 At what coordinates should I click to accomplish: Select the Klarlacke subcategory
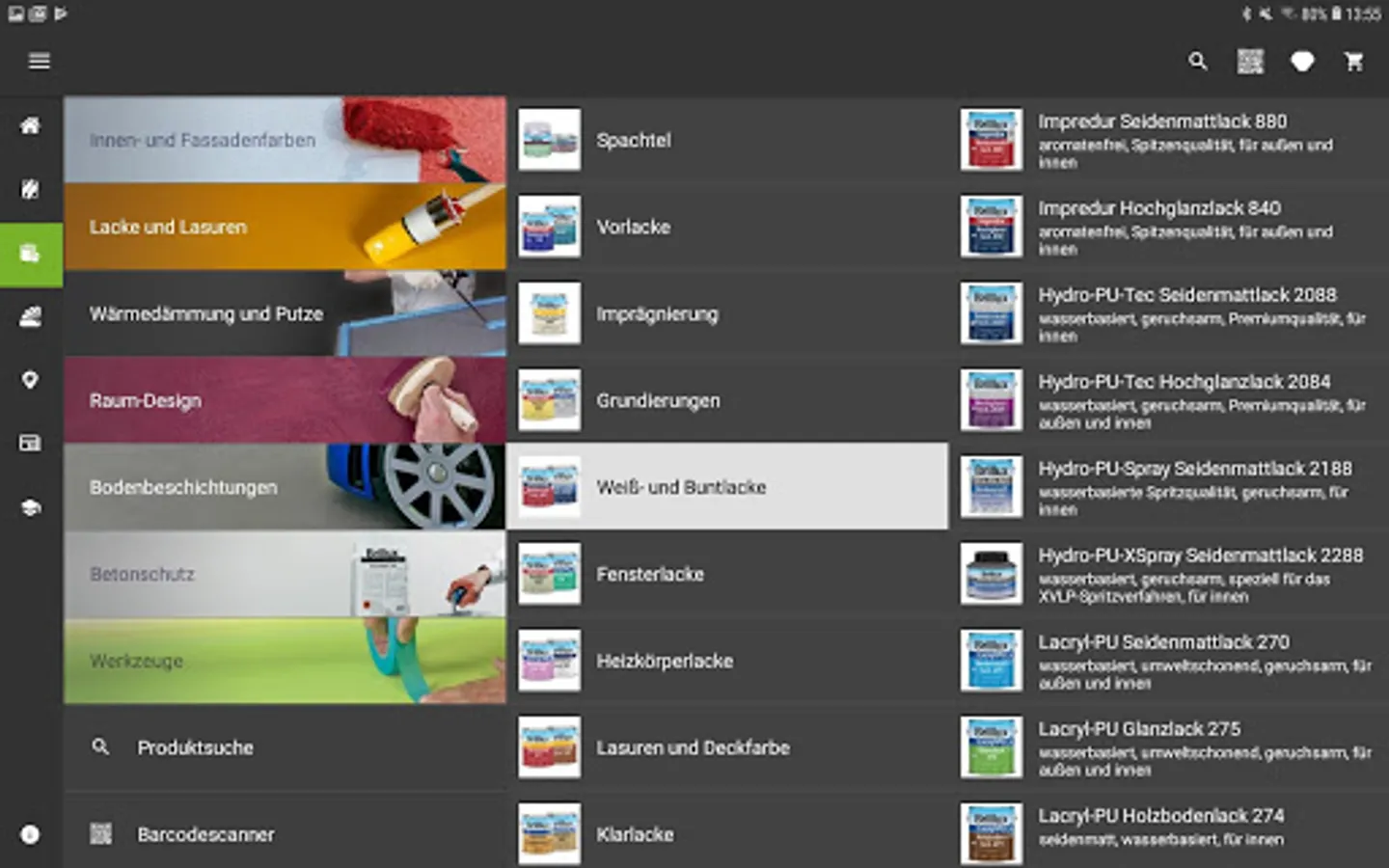click(727, 833)
